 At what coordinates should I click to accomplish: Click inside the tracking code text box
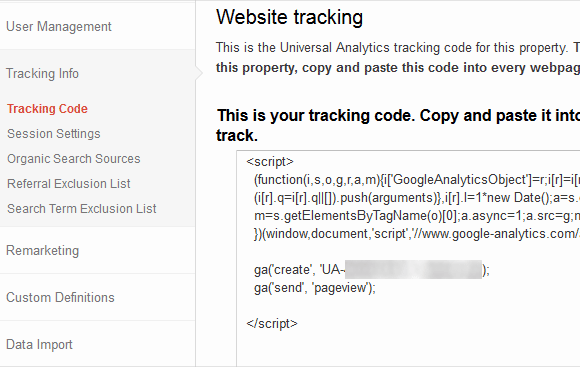click(x=408, y=259)
